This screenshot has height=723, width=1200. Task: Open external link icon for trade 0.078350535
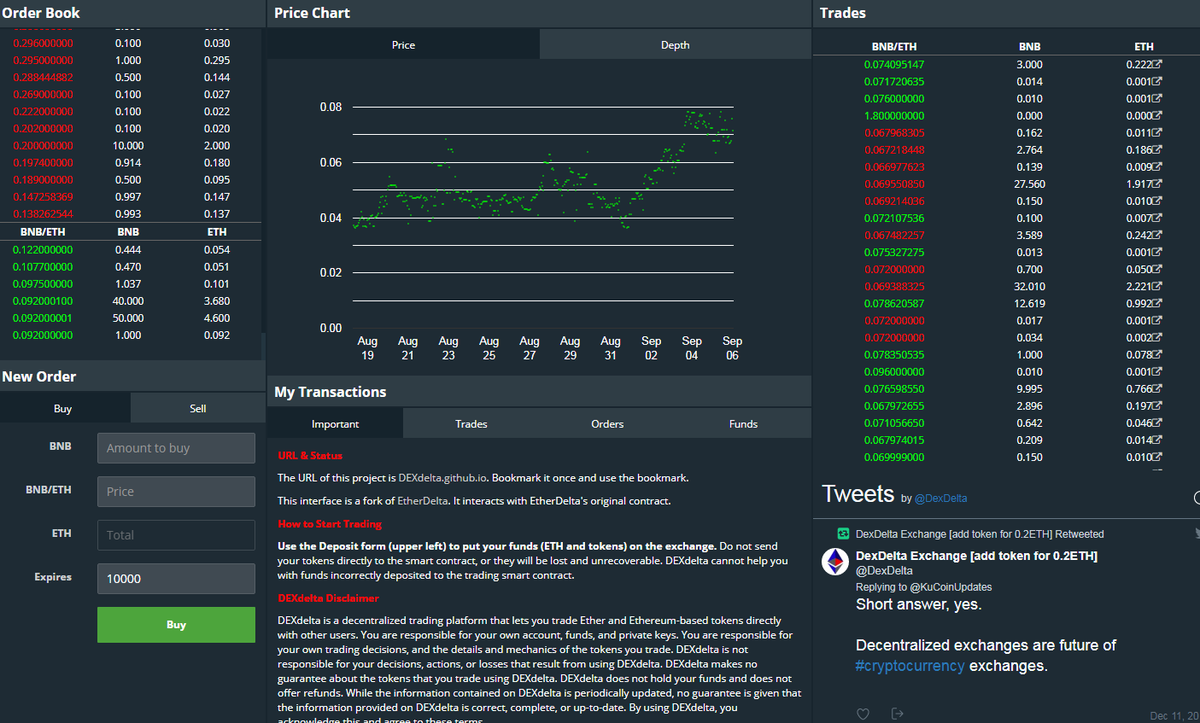click(1158, 354)
